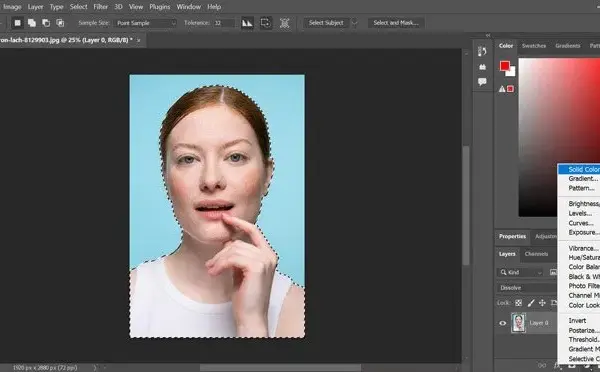Collapse the panels with double-arrow icon
Image resolution: width=600 pixels, height=372 pixels.
point(488,35)
